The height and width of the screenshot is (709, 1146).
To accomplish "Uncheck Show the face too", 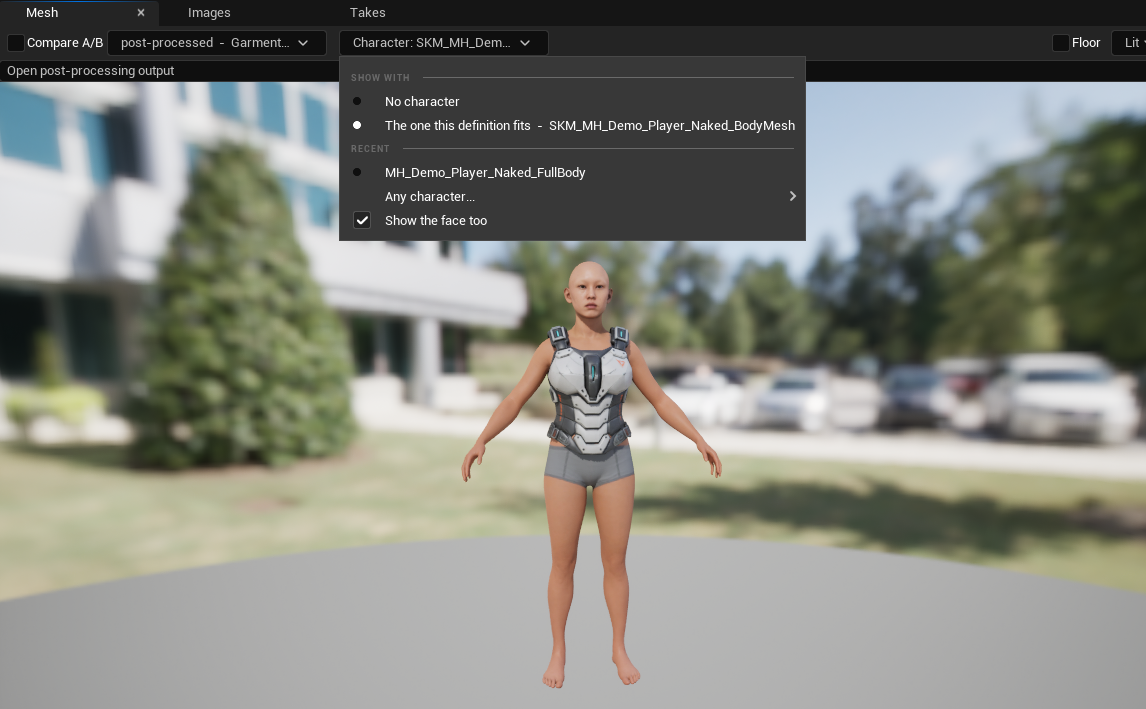I will (362, 221).
